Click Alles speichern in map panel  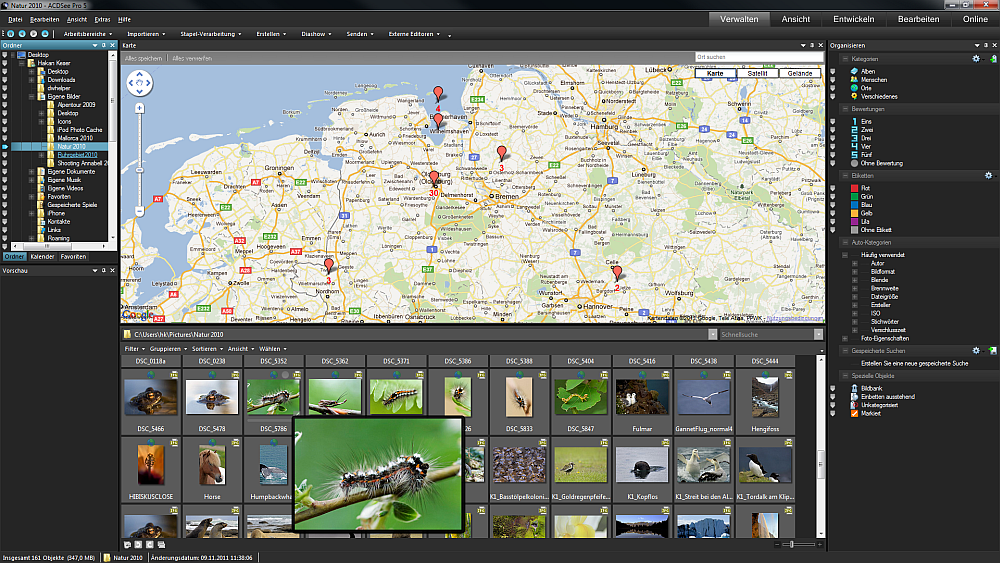point(144,58)
